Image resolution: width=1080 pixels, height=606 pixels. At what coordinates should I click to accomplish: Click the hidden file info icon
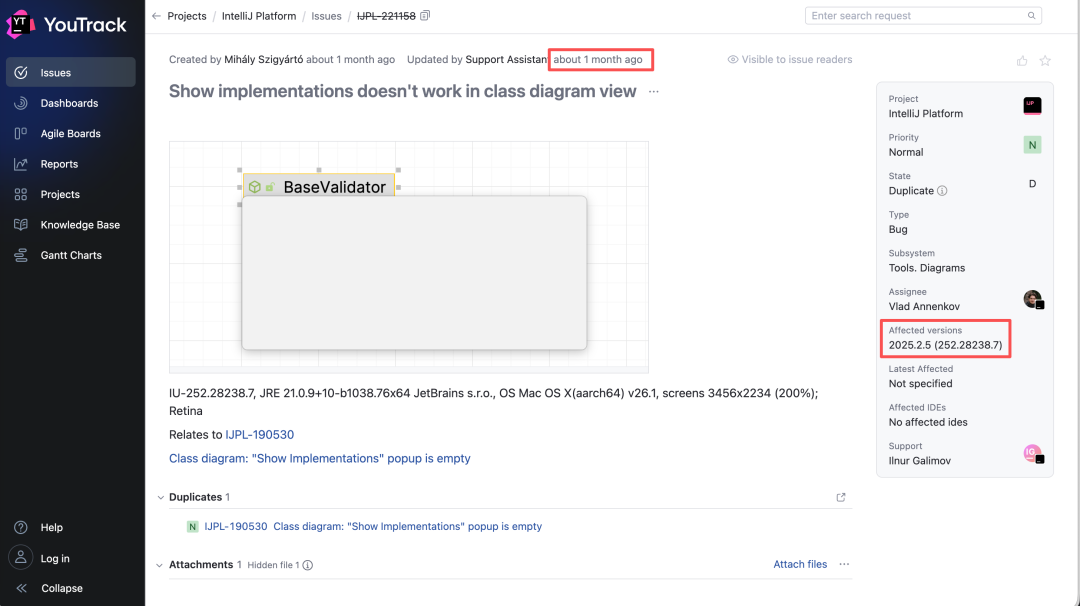click(x=308, y=565)
